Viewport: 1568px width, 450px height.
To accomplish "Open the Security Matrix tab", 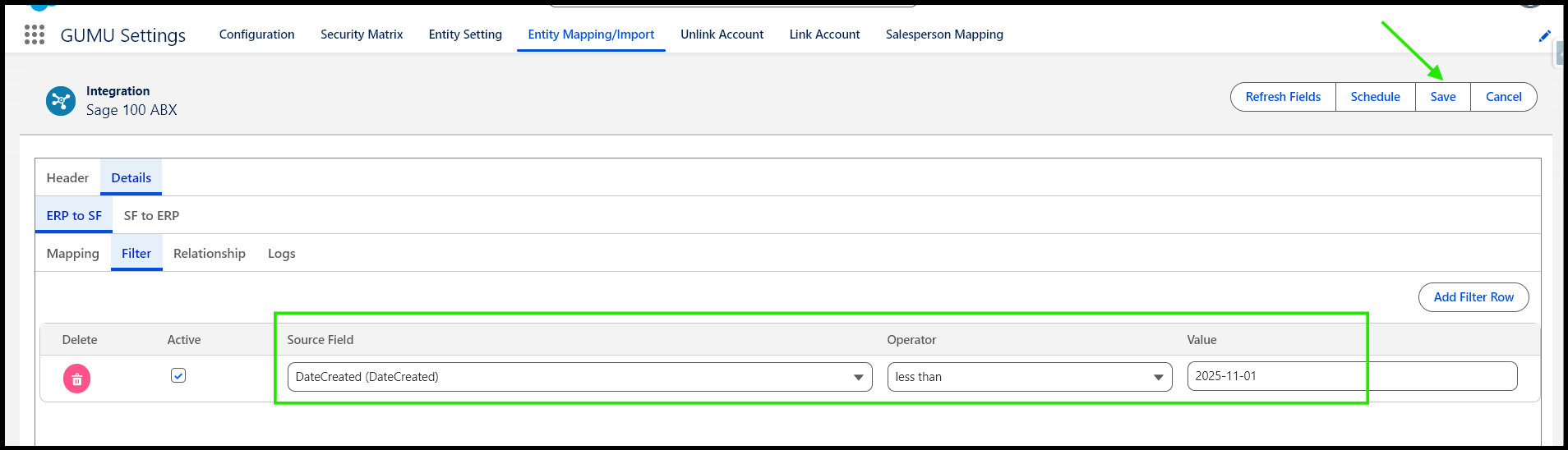I will pyautogui.click(x=362, y=34).
